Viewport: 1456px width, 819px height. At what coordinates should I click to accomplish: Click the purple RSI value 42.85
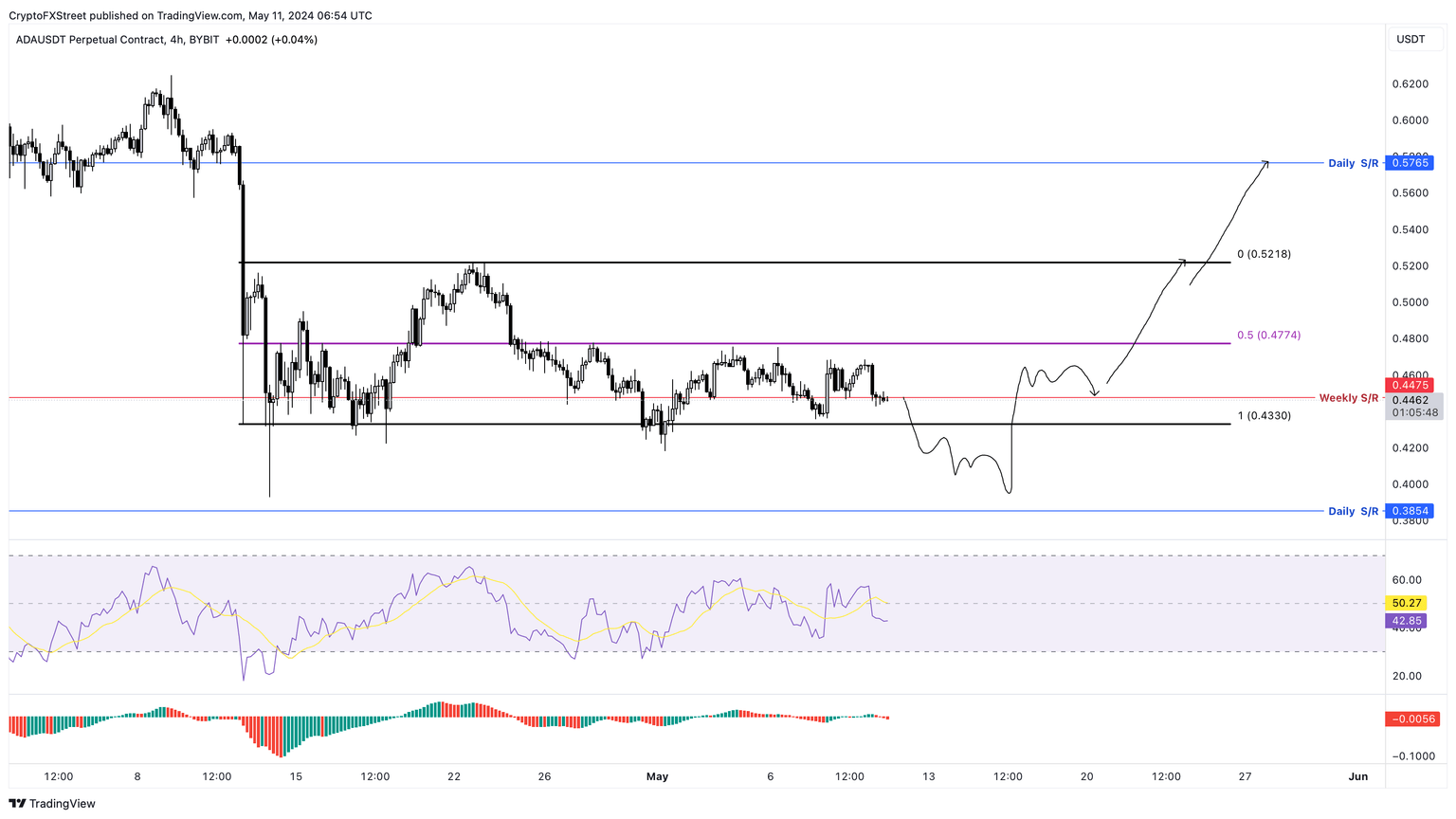click(x=1407, y=621)
